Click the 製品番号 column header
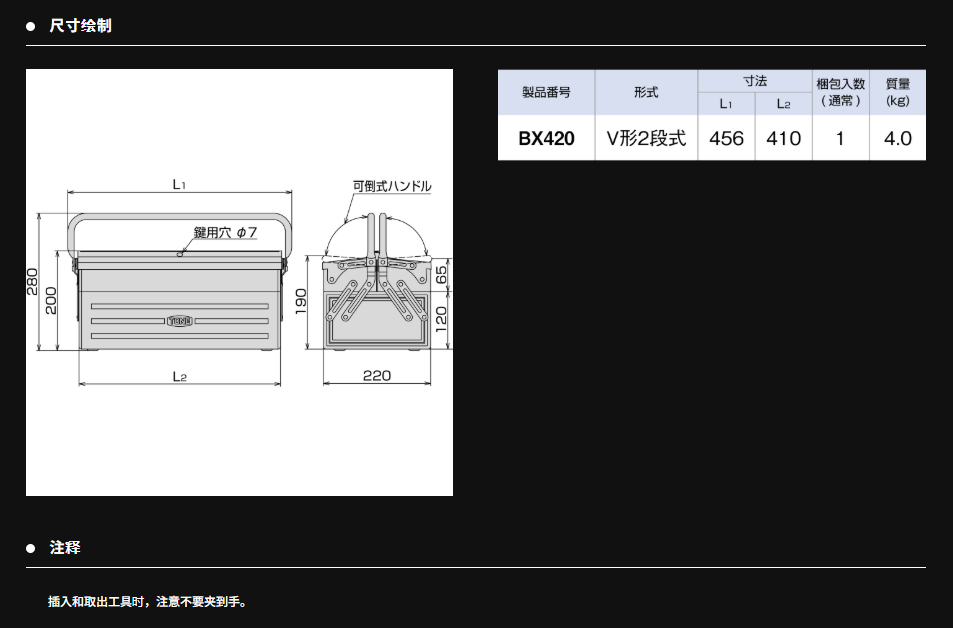This screenshot has height=628, width=953. [546, 92]
